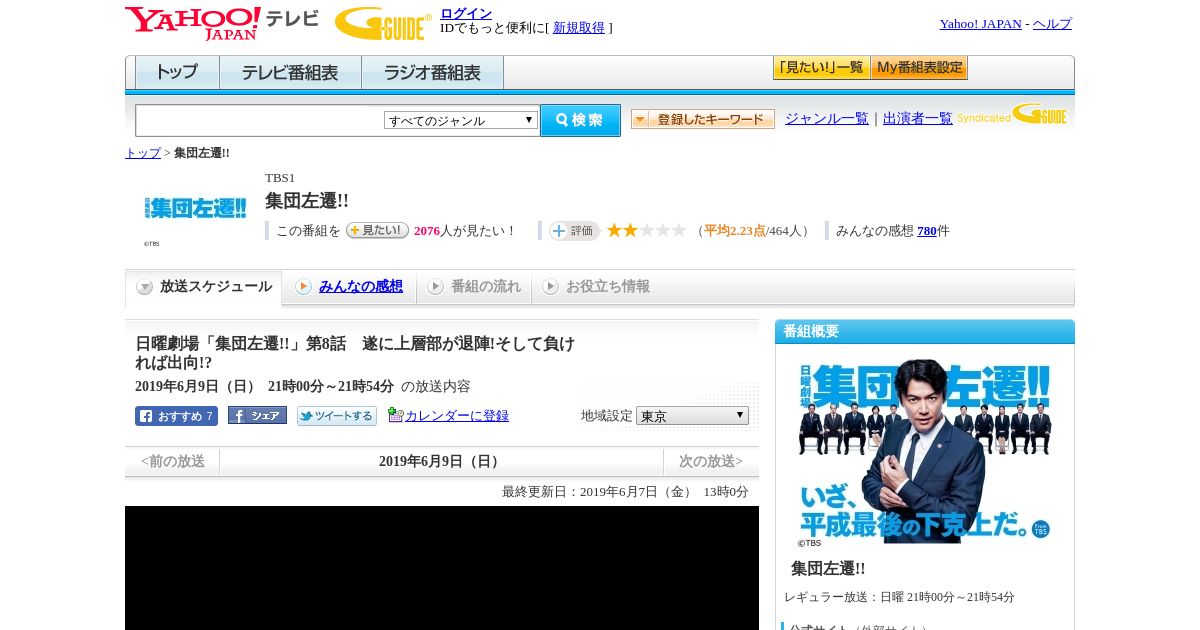The image size is (1200, 630).
Task: Add show with the 見たい! button
Action: coord(377,230)
